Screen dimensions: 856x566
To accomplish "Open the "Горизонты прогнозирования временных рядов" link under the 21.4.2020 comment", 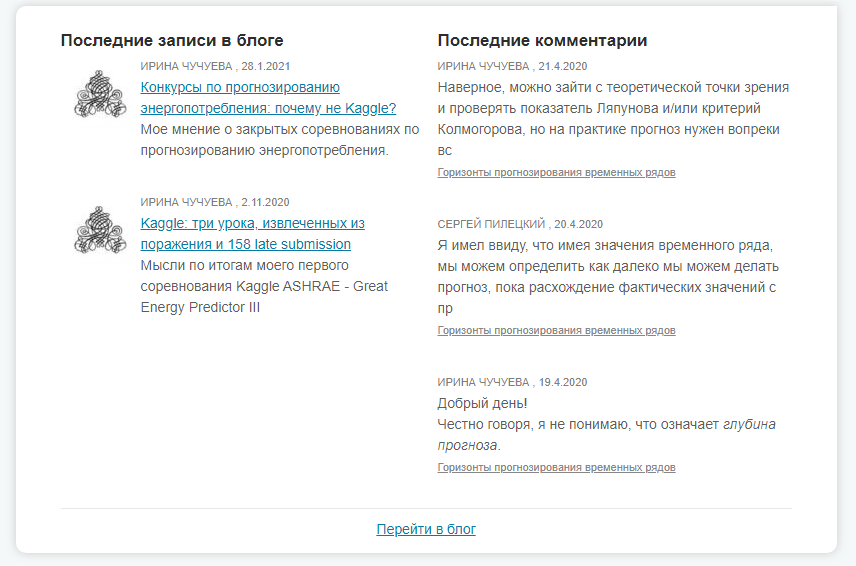I will pyautogui.click(x=556, y=172).
